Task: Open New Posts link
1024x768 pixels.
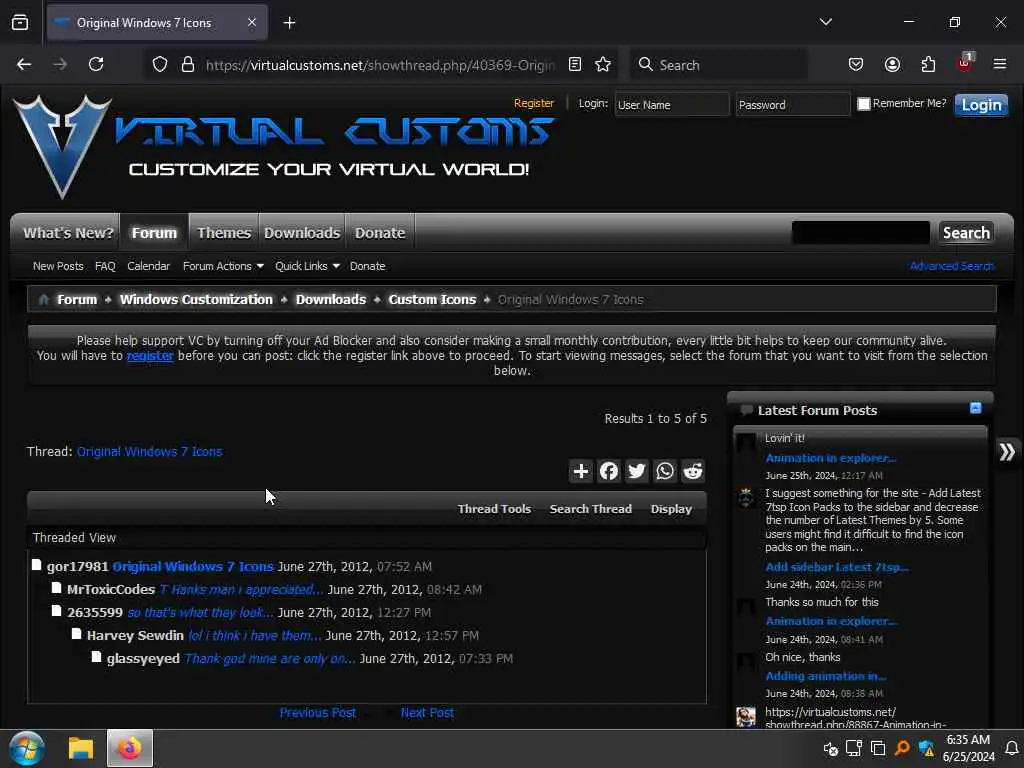Action: [58, 266]
